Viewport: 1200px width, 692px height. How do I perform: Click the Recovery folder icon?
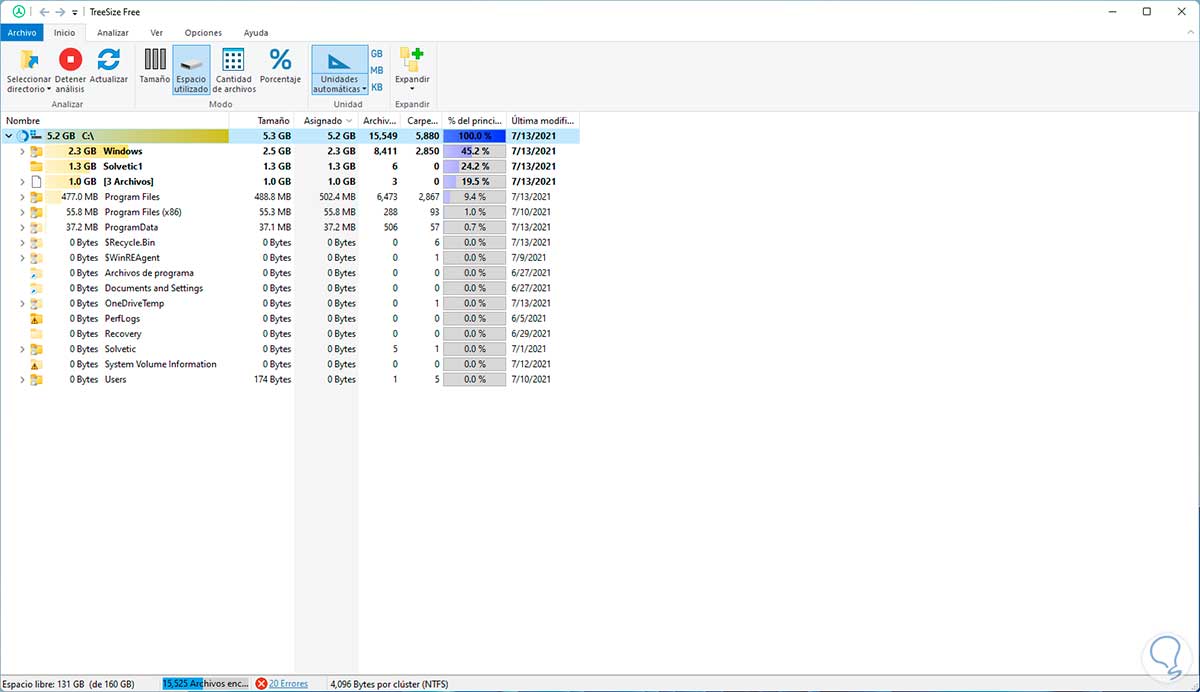tap(36, 334)
